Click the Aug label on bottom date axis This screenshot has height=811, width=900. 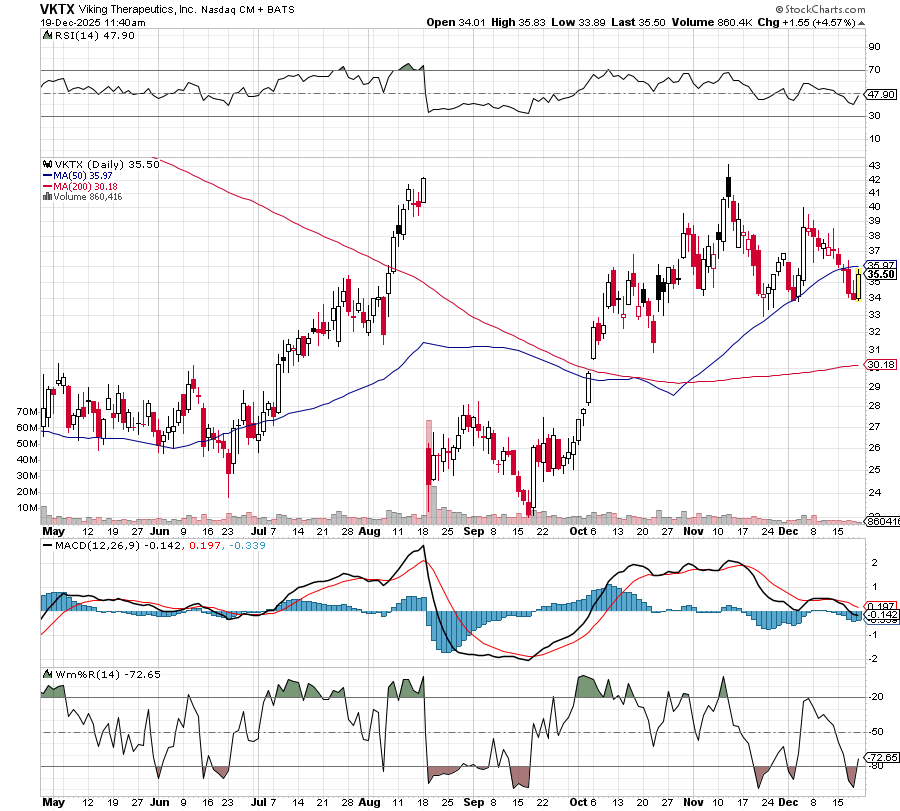[370, 802]
